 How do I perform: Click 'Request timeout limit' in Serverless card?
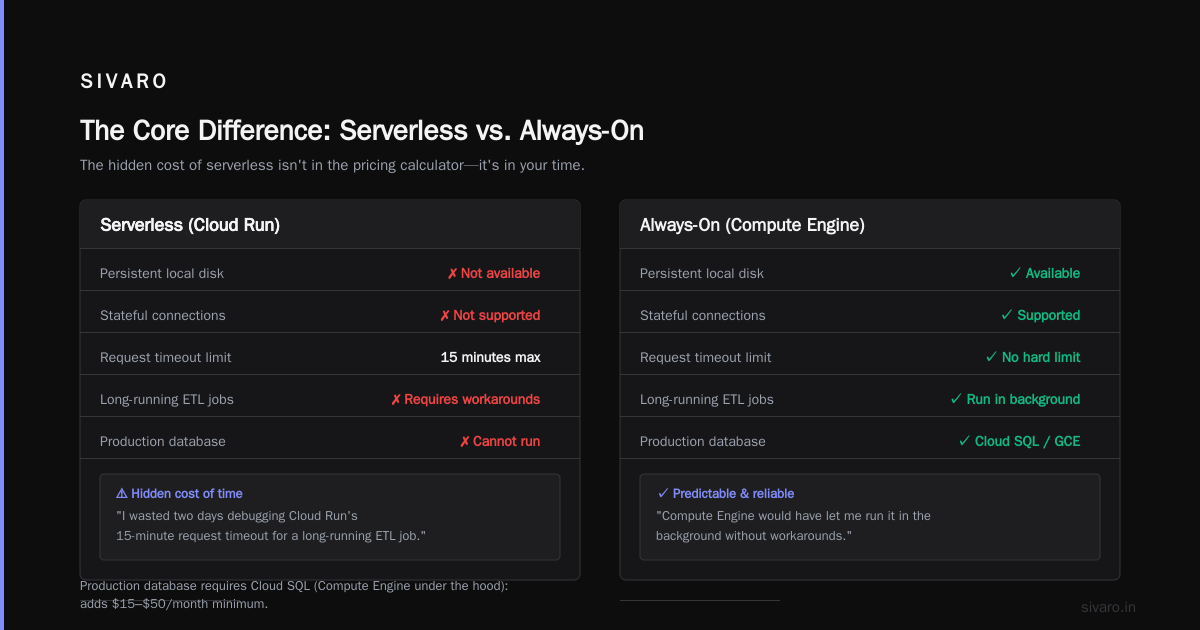165,357
